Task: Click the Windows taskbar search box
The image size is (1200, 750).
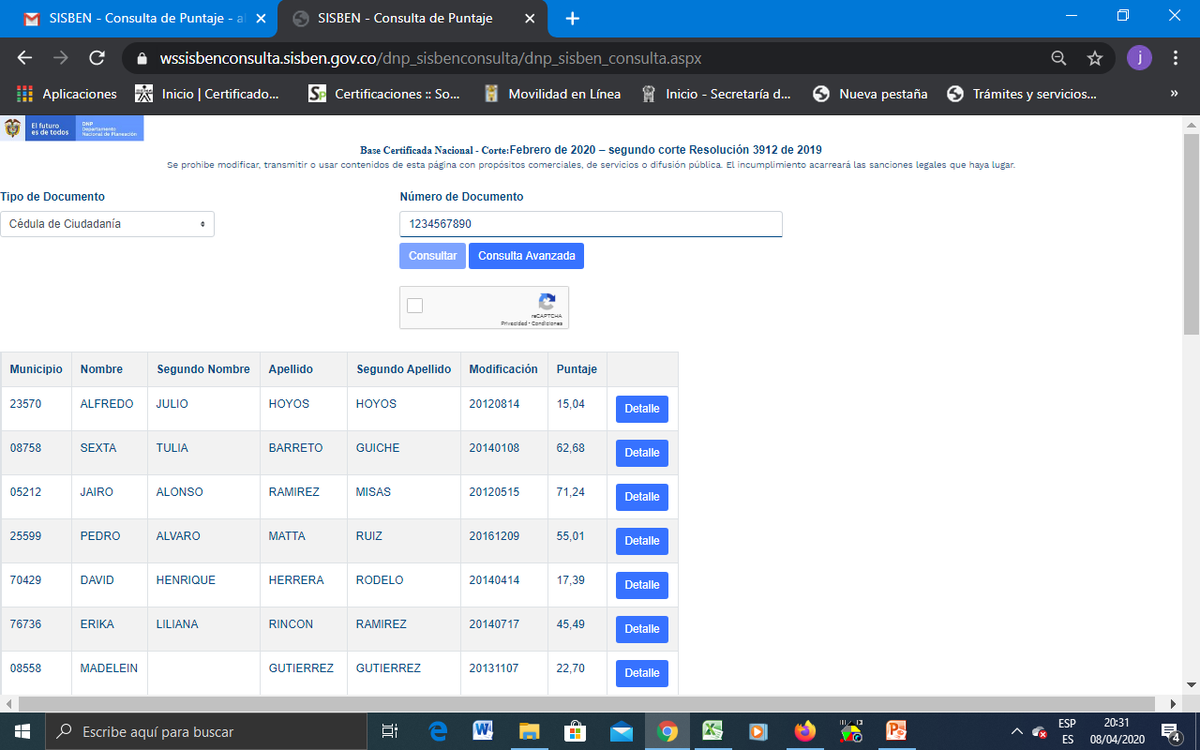Action: 206,731
